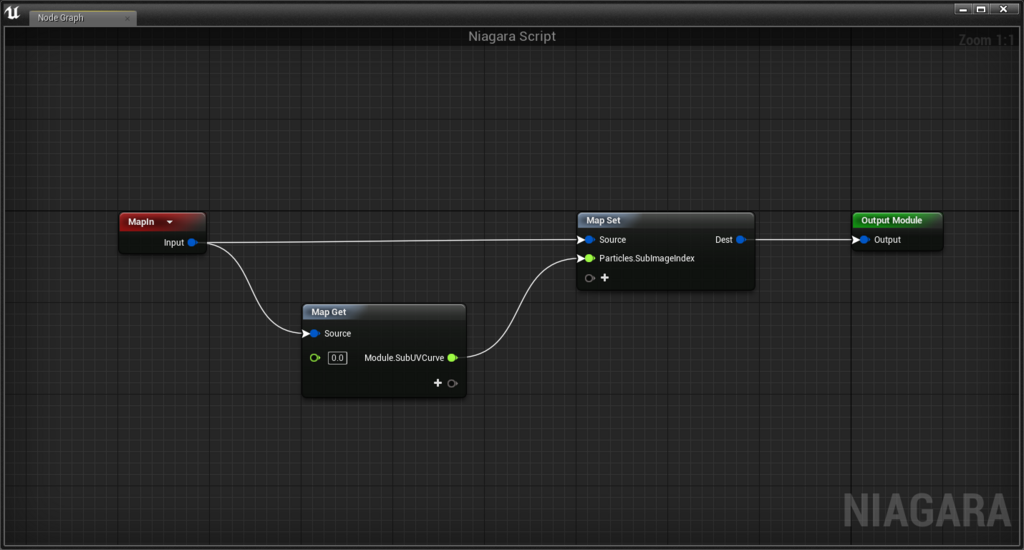Click the MapIn Input output pin
This screenshot has width=1024, height=550.
click(x=192, y=242)
